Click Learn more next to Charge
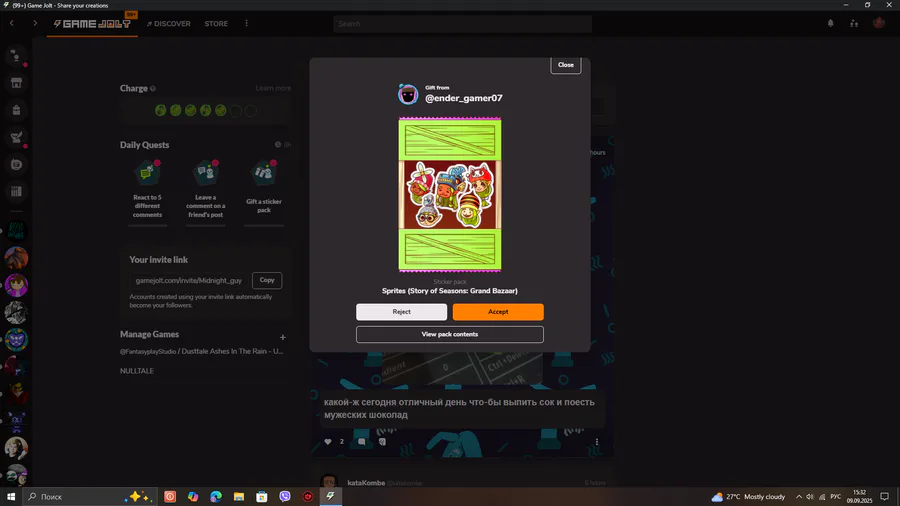This screenshot has width=900, height=506. (273, 88)
